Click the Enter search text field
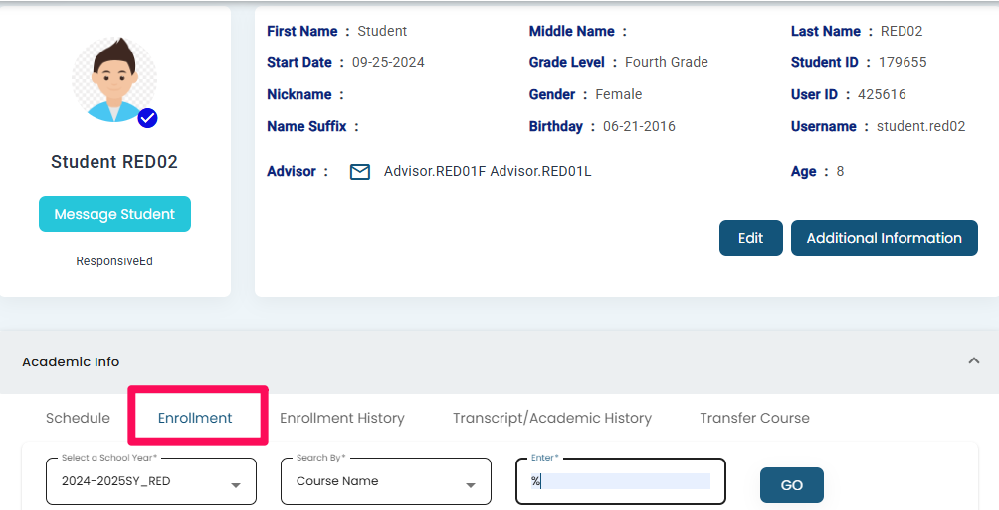The height and width of the screenshot is (510, 999). click(620, 481)
